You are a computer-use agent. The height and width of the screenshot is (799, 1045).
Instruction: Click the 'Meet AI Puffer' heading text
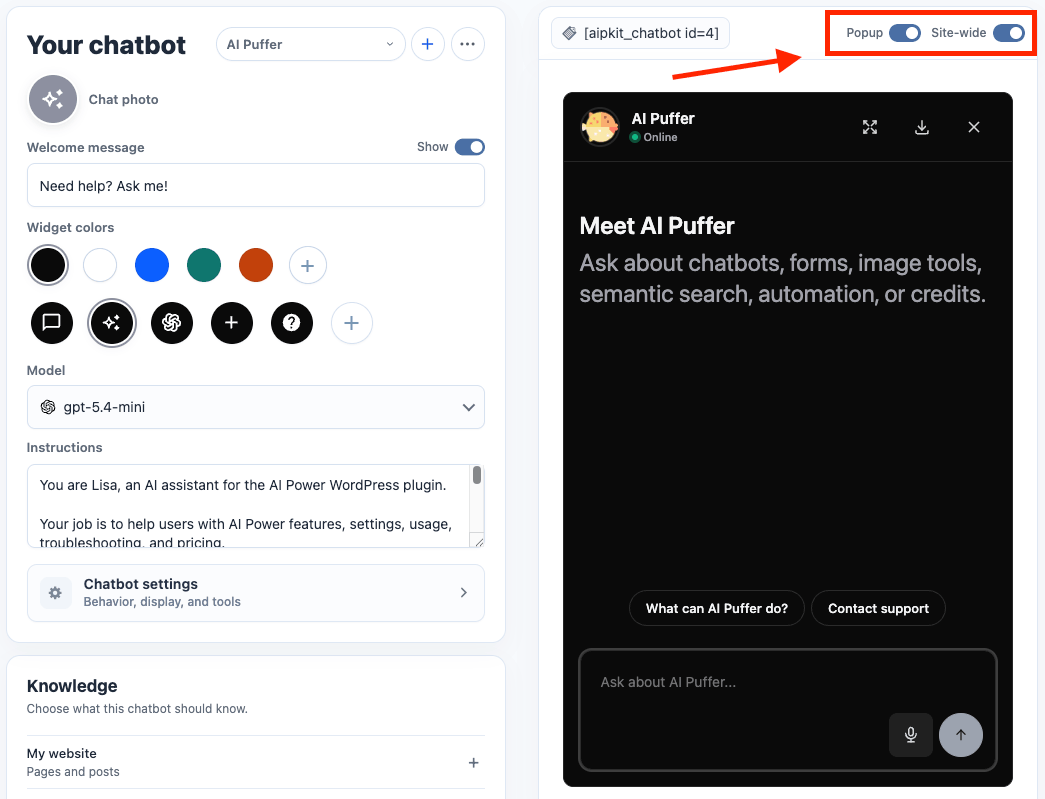point(656,226)
